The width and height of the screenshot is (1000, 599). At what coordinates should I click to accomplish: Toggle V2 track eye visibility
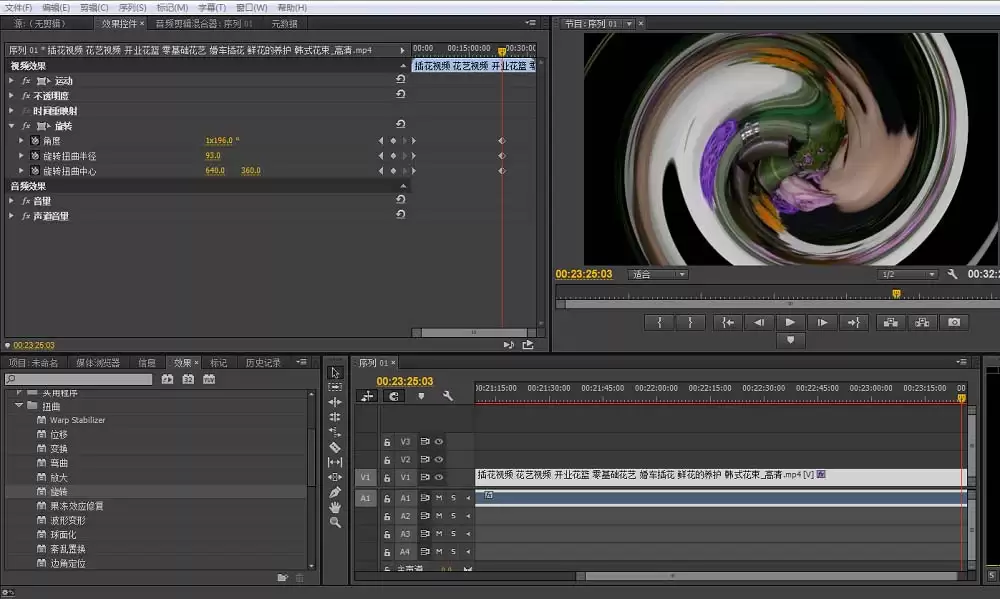pyautogui.click(x=439, y=459)
